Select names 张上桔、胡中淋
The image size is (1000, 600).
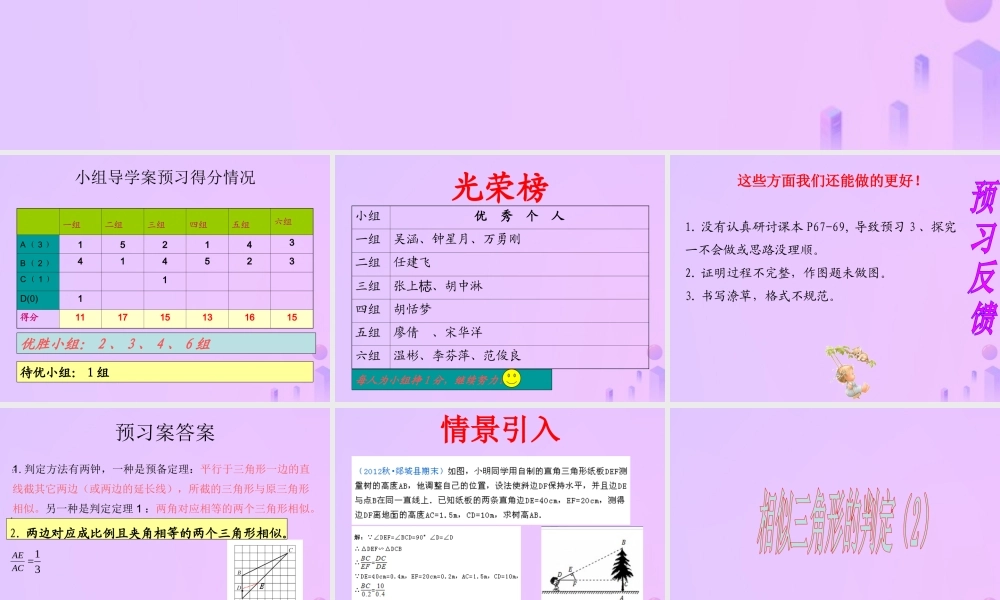pyautogui.click(x=438, y=286)
